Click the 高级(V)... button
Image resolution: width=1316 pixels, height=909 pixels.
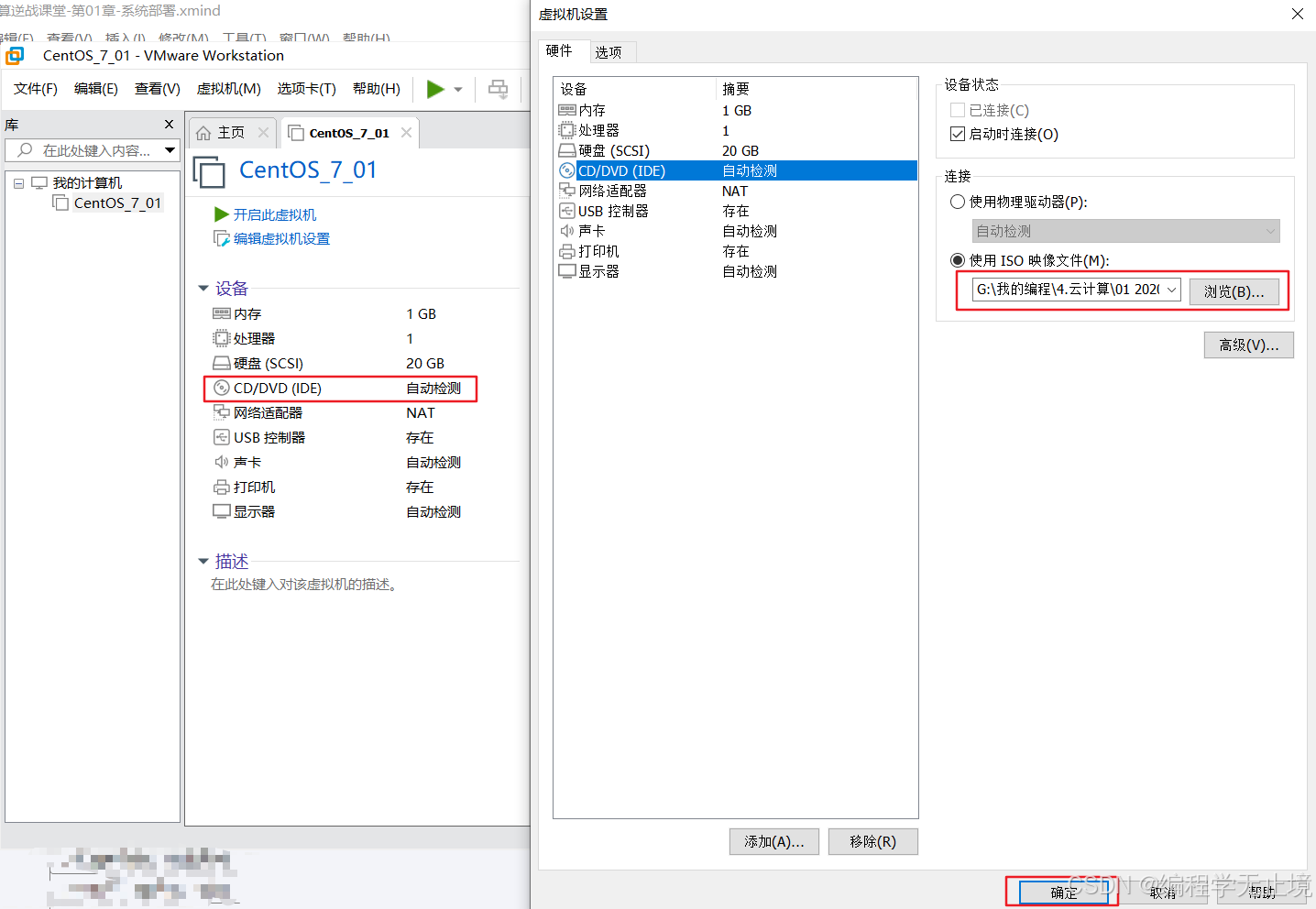click(x=1248, y=345)
